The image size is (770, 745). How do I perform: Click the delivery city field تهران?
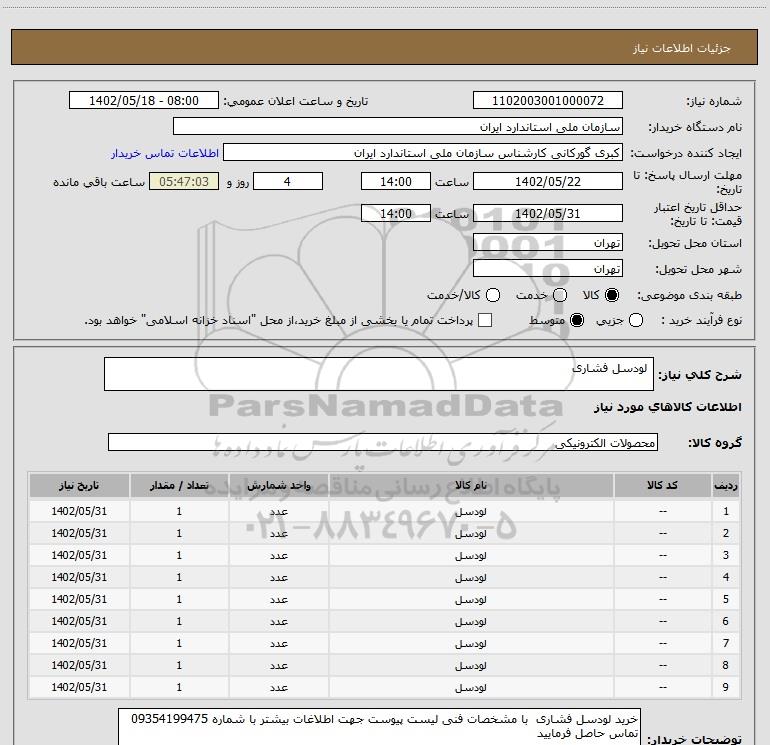(x=548, y=269)
